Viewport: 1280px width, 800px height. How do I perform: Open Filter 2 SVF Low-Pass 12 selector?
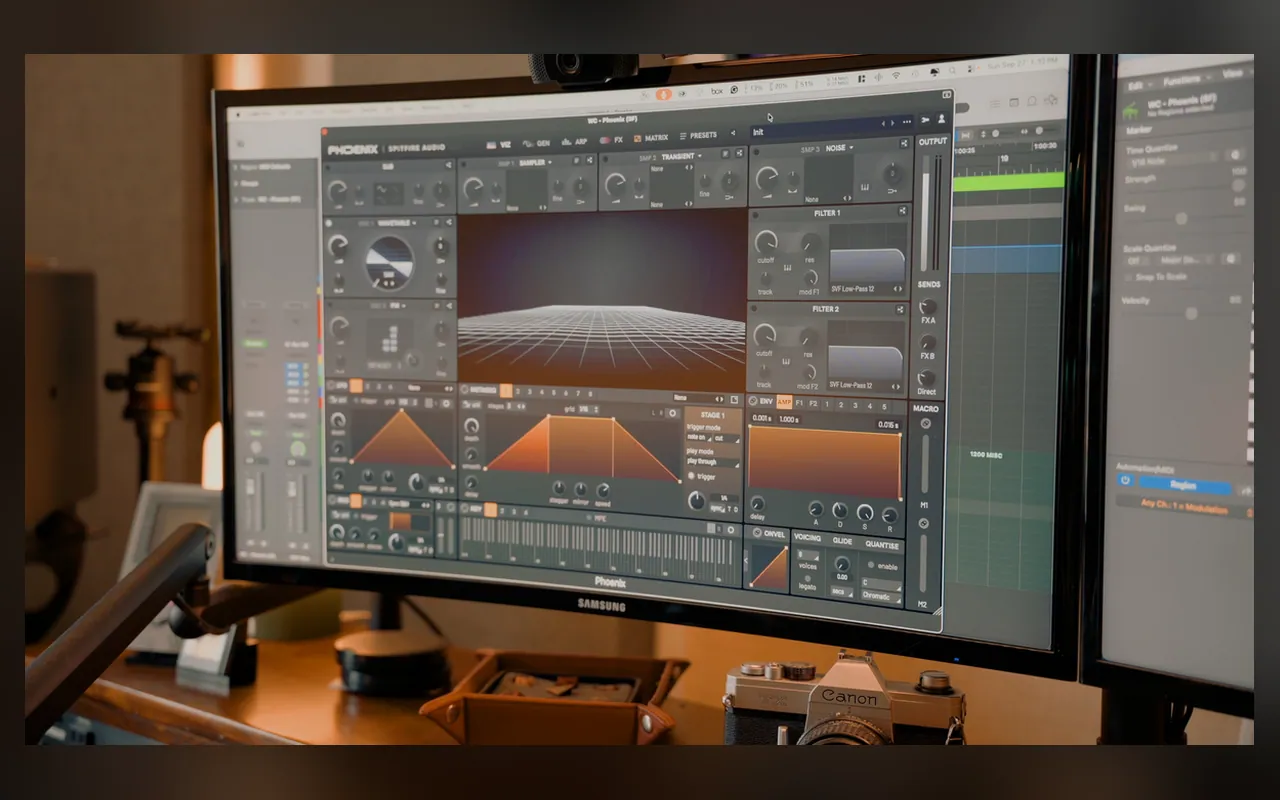(x=865, y=384)
